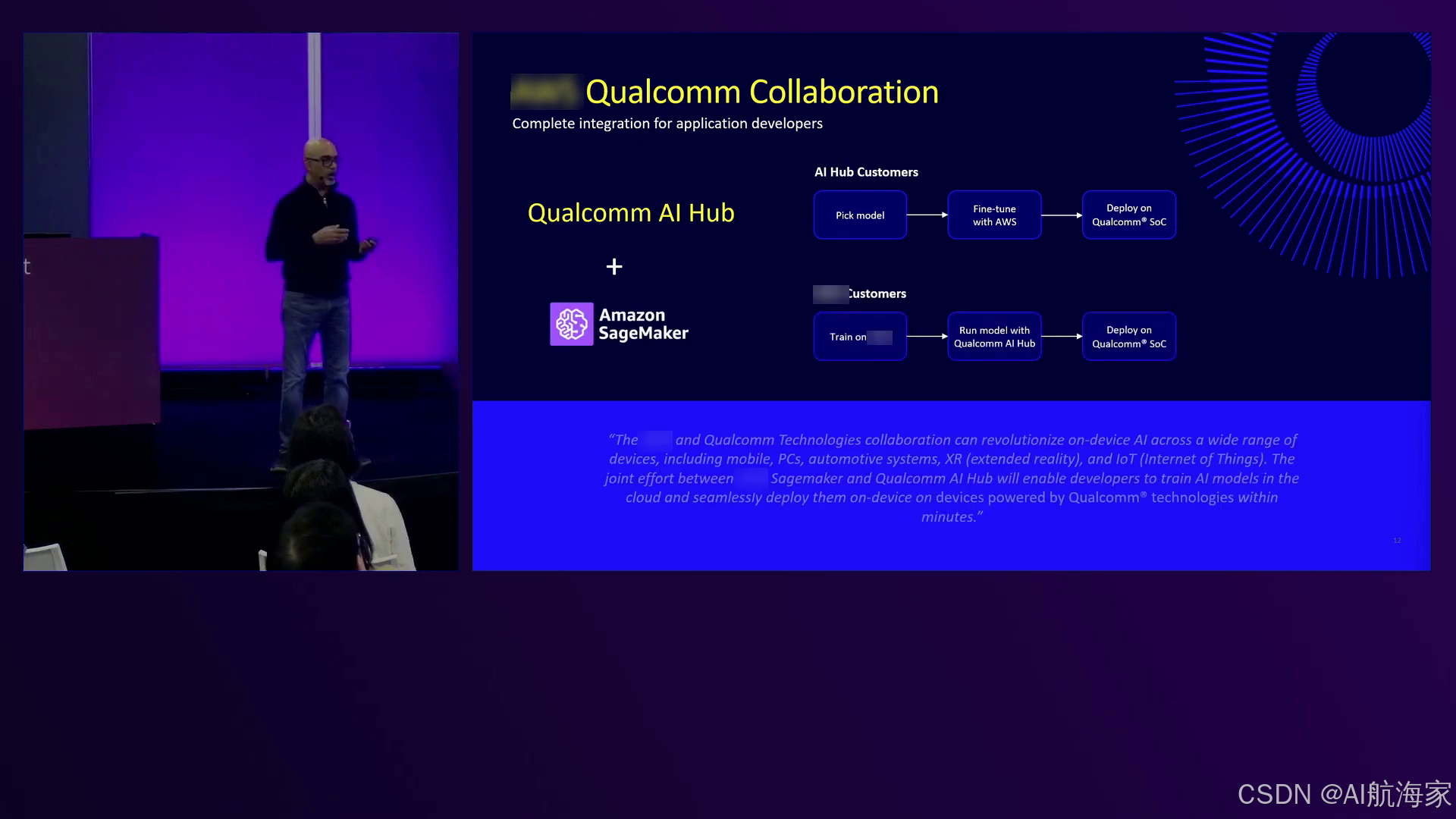
Task: Click the plus sign between Qualcomm and SageMaker
Action: coord(614,267)
